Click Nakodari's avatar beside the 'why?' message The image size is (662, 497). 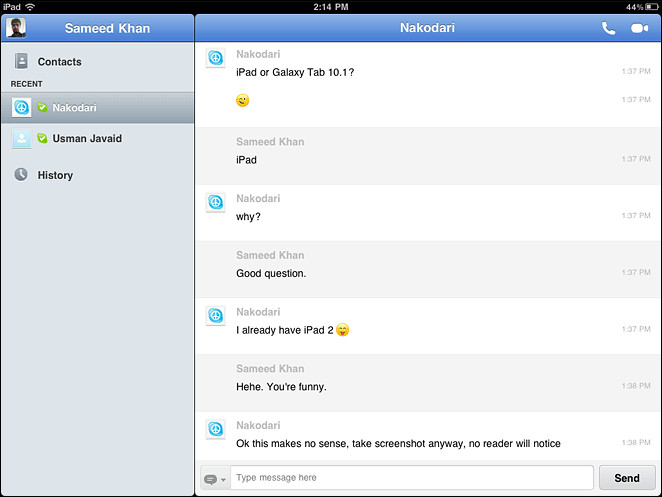point(215,202)
